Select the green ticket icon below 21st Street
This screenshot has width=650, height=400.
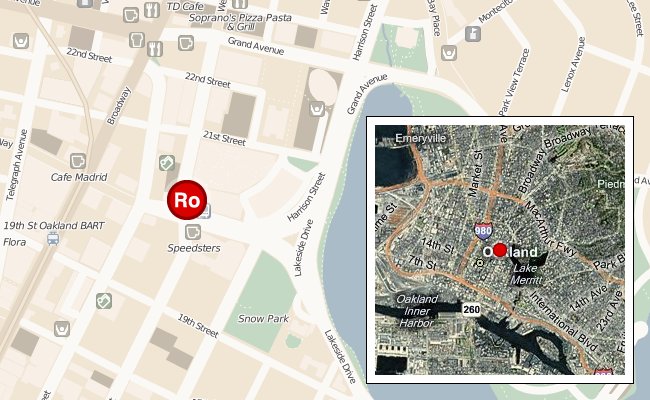tap(167, 162)
